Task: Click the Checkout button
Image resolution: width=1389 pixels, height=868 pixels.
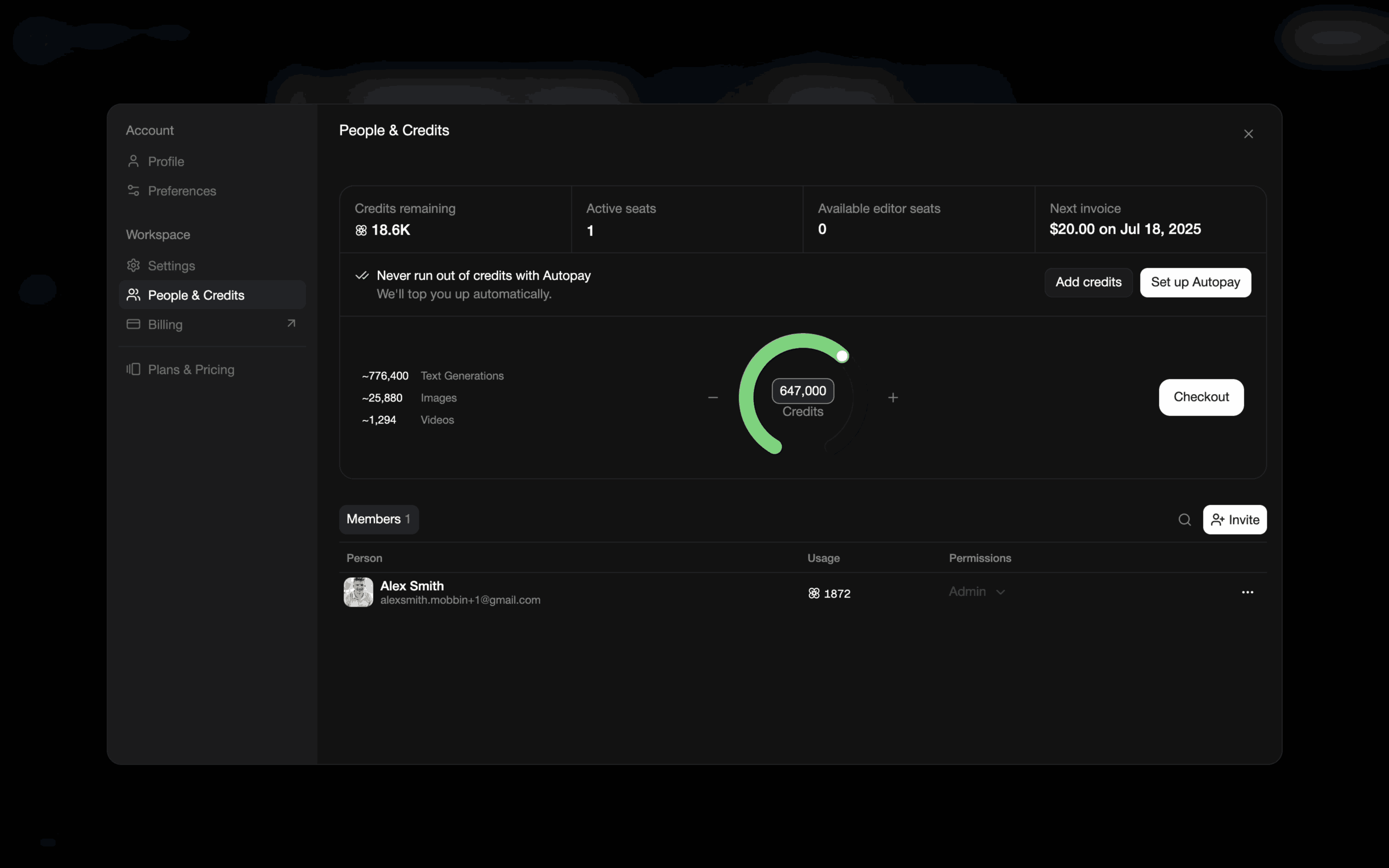Action: 1201,397
